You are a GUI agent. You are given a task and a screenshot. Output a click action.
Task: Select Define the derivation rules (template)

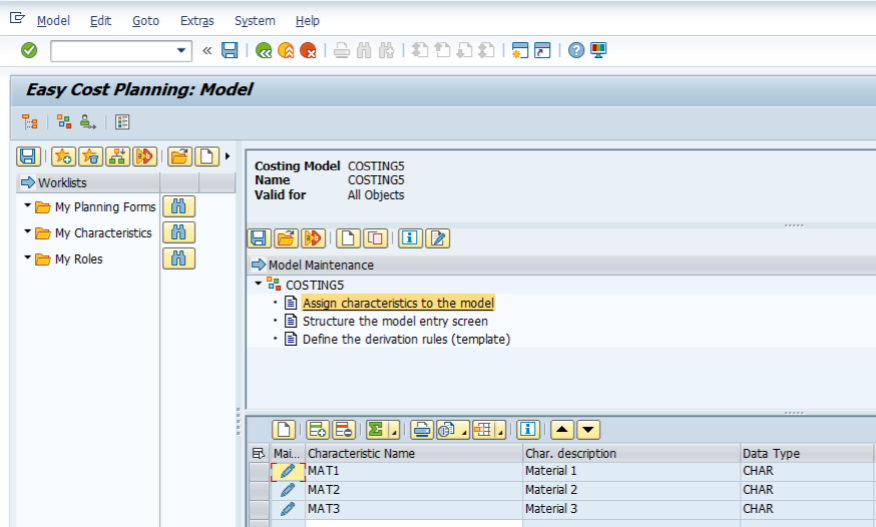406,339
